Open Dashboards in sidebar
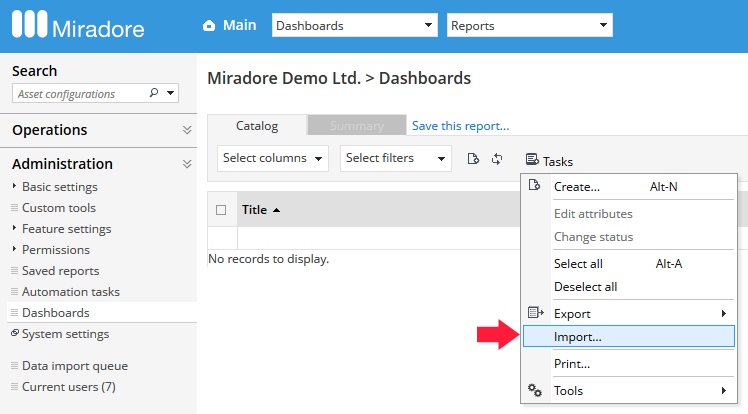The height and width of the screenshot is (414, 748). [55, 312]
